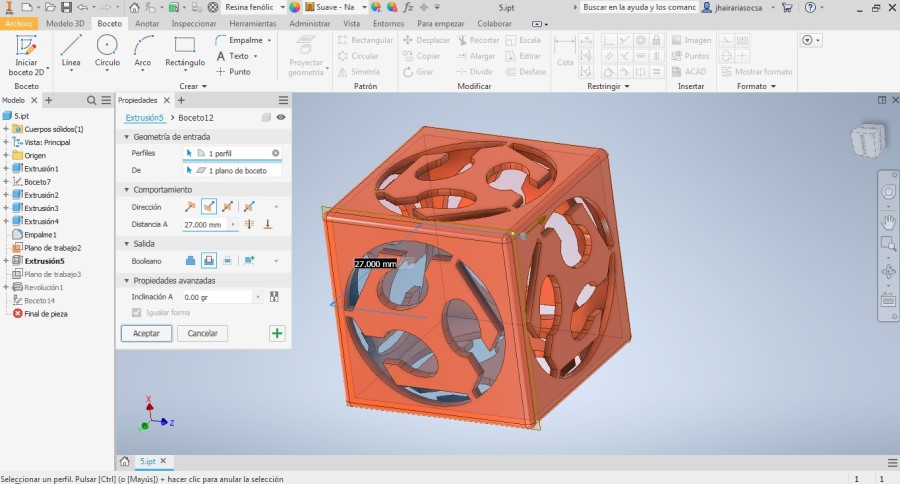The width and height of the screenshot is (900, 484).
Task: Open the Autodesk shopping cart icon
Action: point(788,7)
